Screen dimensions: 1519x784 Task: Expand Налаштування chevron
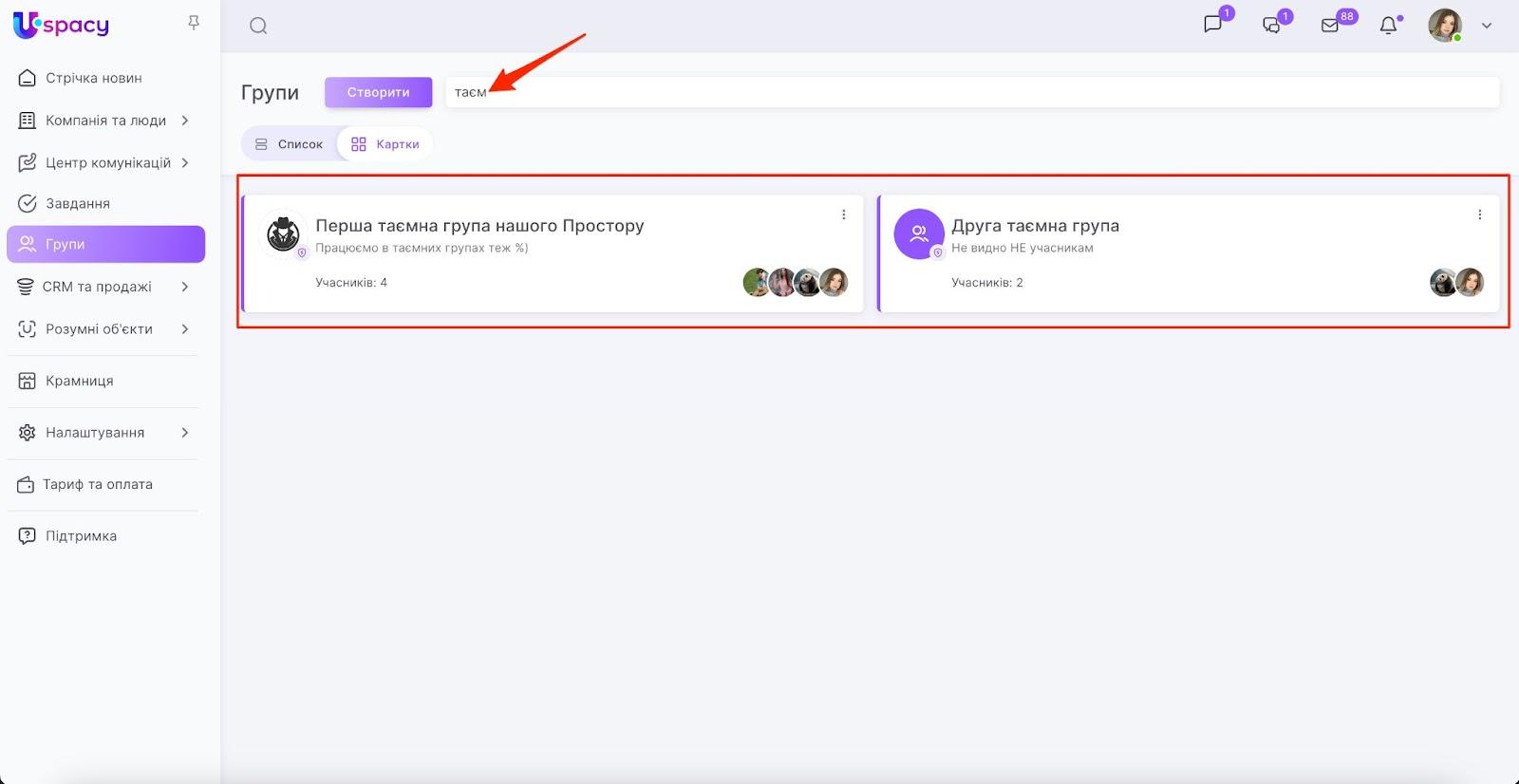point(185,433)
